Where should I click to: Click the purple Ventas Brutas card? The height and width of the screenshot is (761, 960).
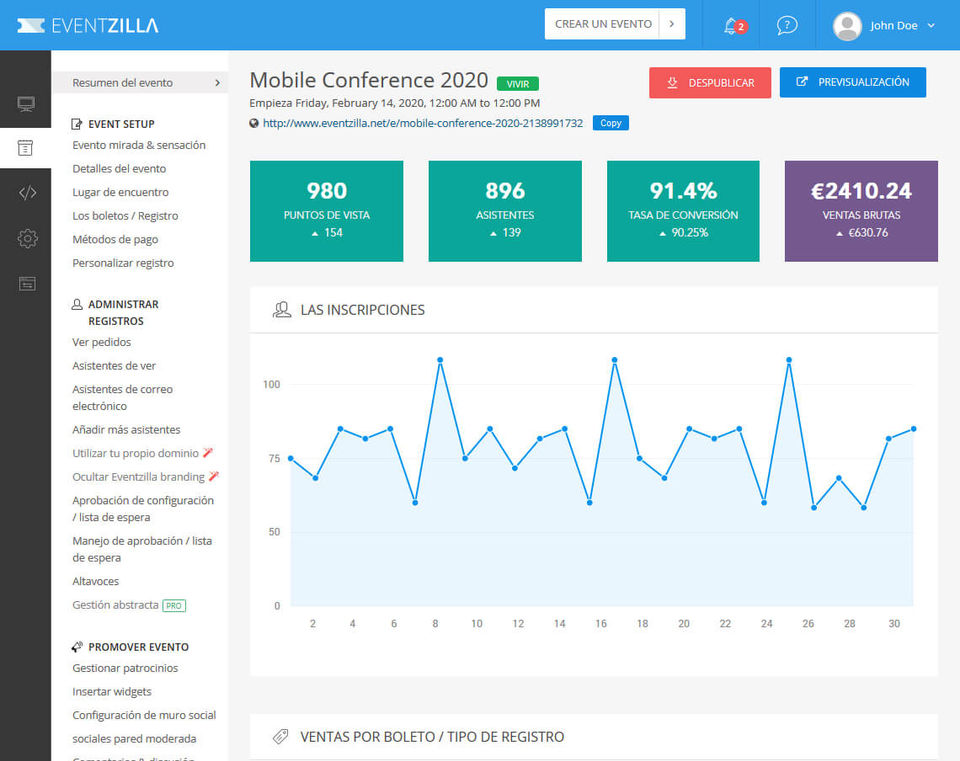861,211
